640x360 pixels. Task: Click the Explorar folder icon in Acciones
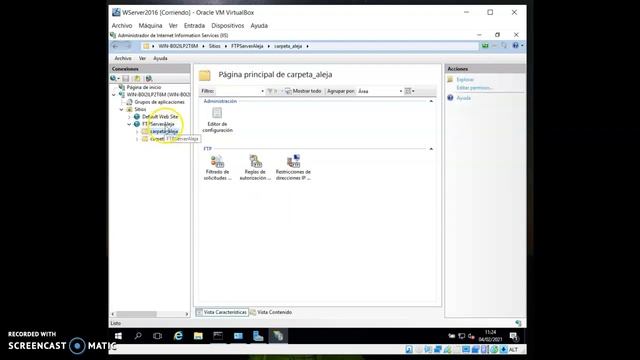pos(450,80)
